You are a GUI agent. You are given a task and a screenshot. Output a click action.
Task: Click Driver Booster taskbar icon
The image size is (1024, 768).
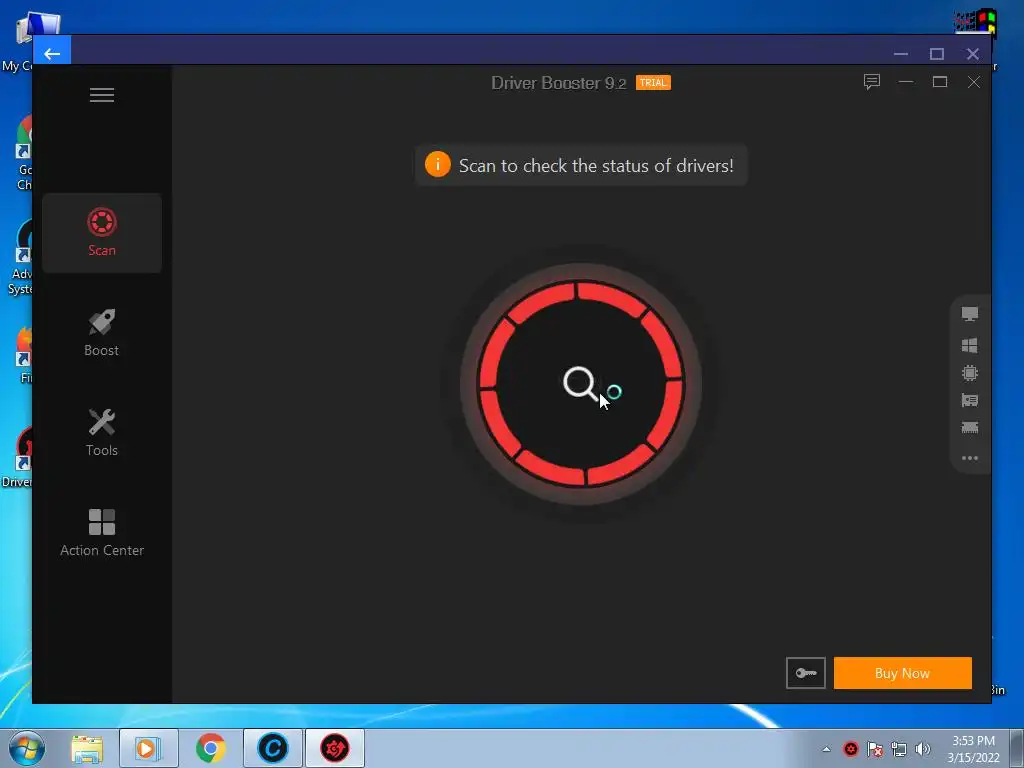coord(334,748)
